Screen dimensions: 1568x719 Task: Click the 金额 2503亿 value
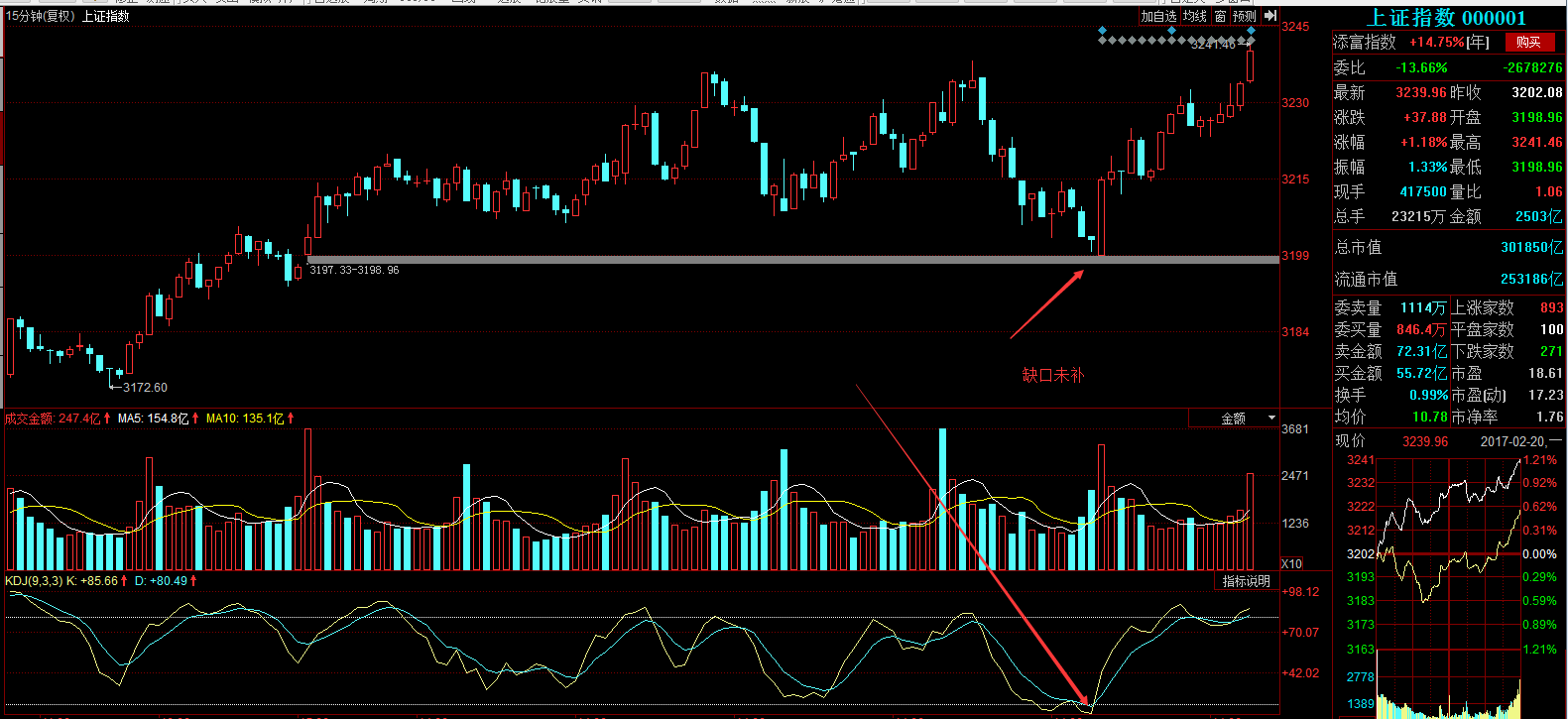pyautogui.click(x=1539, y=216)
